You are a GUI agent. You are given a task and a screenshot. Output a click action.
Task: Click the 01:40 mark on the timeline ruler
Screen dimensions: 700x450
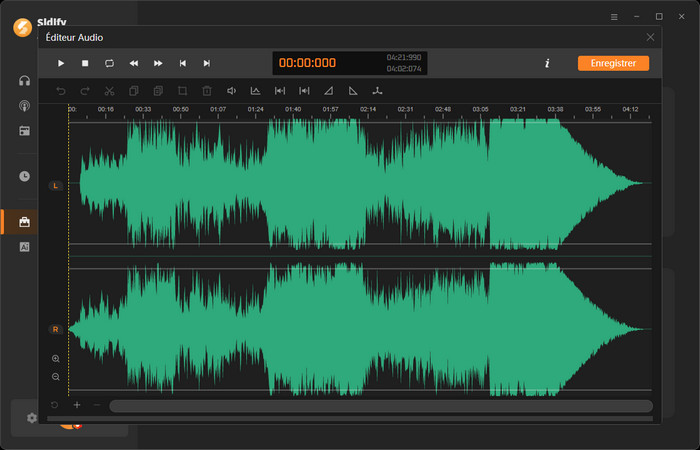[293, 108]
